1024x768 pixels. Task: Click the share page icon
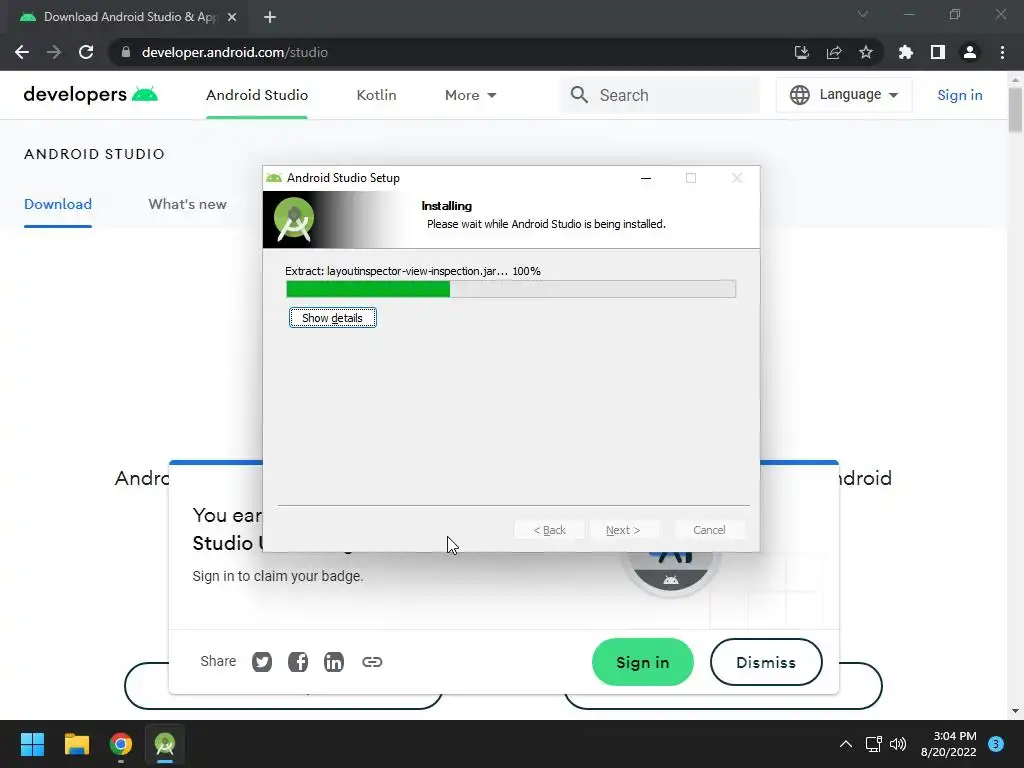tap(834, 52)
